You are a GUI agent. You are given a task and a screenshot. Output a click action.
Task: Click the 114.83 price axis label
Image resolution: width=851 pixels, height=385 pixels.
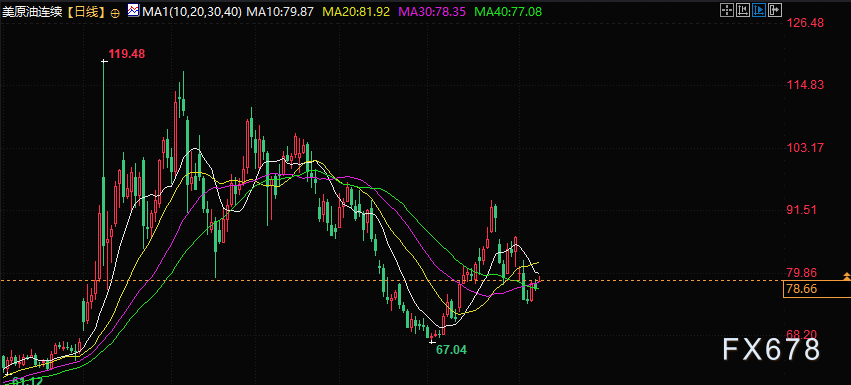805,85
